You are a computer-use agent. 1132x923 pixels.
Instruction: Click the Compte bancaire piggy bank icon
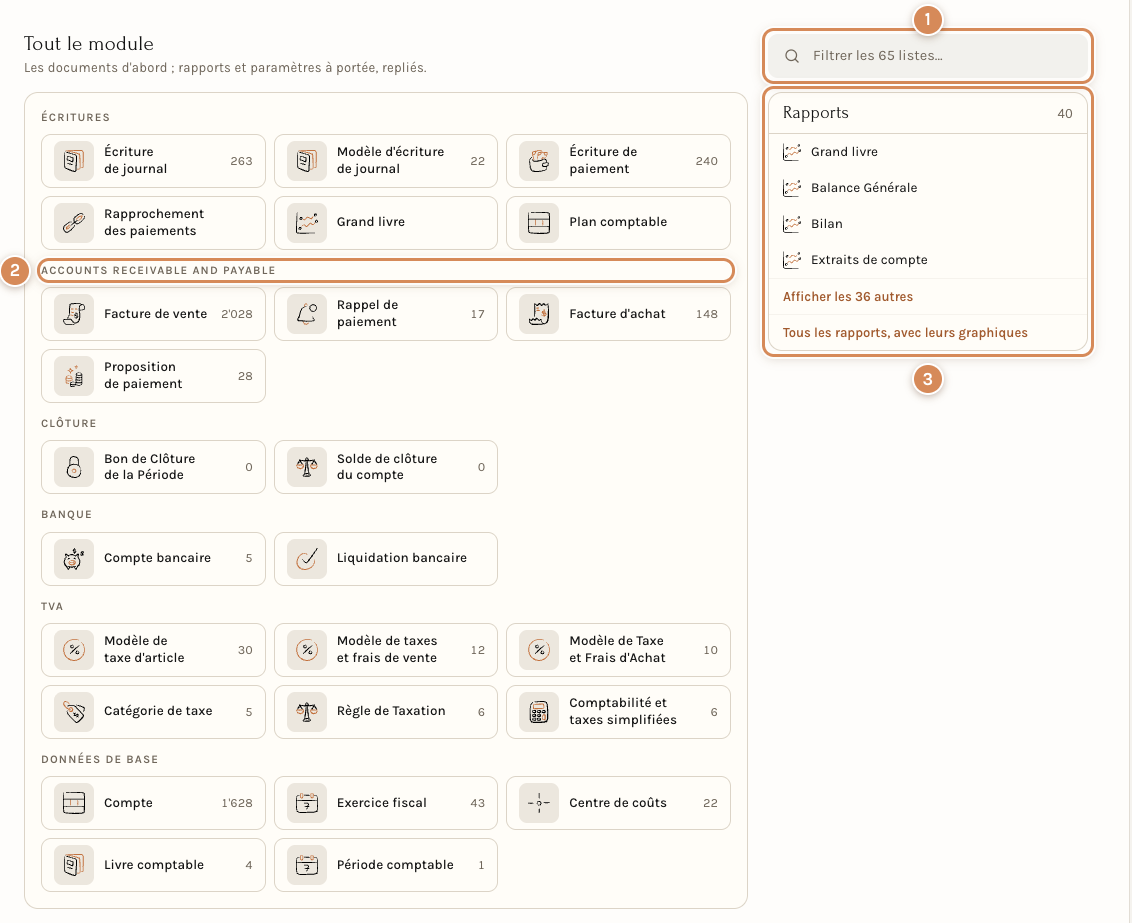click(74, 559)
